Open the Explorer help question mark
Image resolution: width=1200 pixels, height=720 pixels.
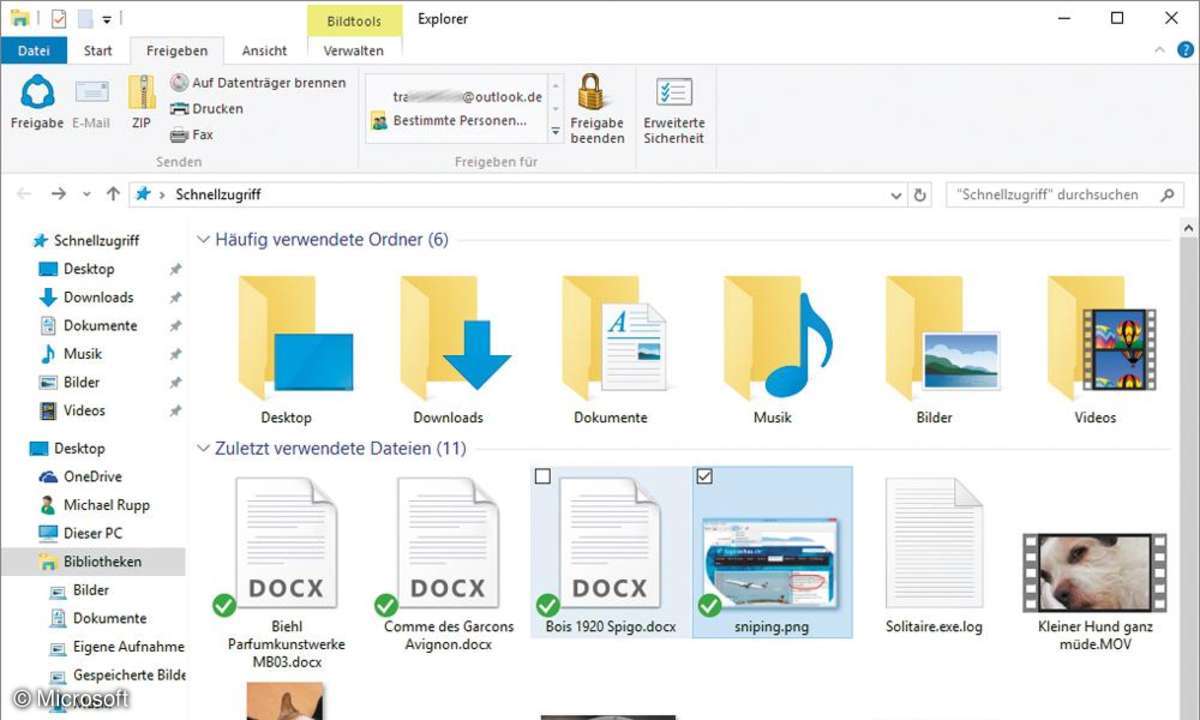[1184, 49]
